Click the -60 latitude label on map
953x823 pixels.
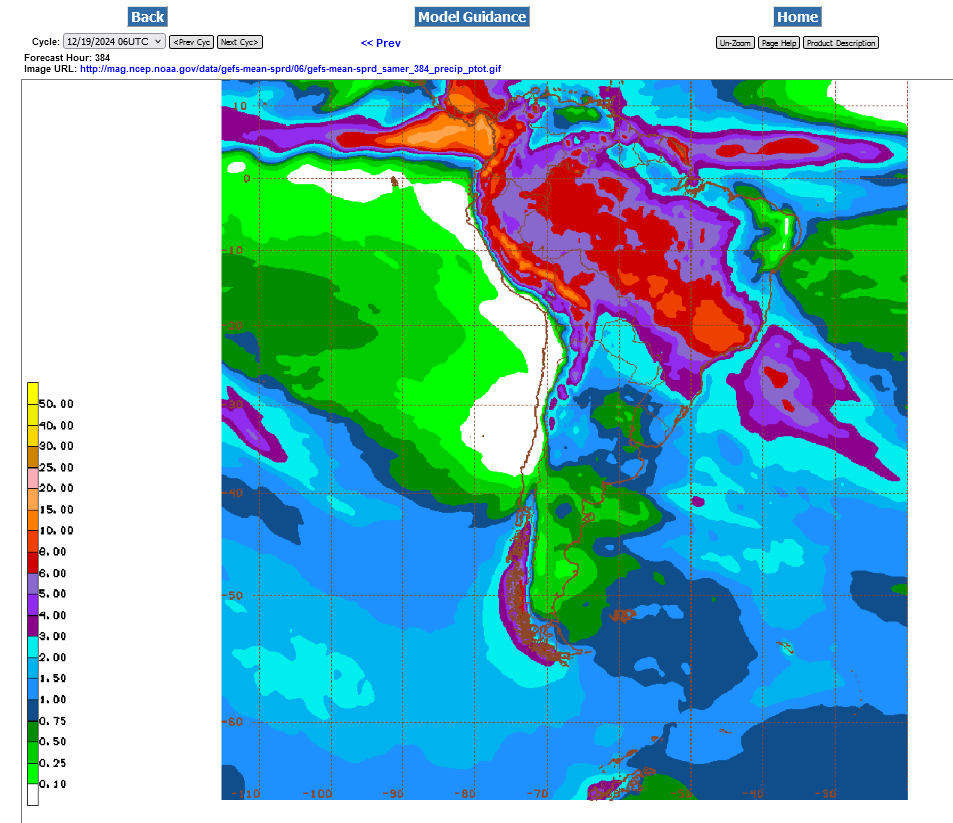pos(232,721)
